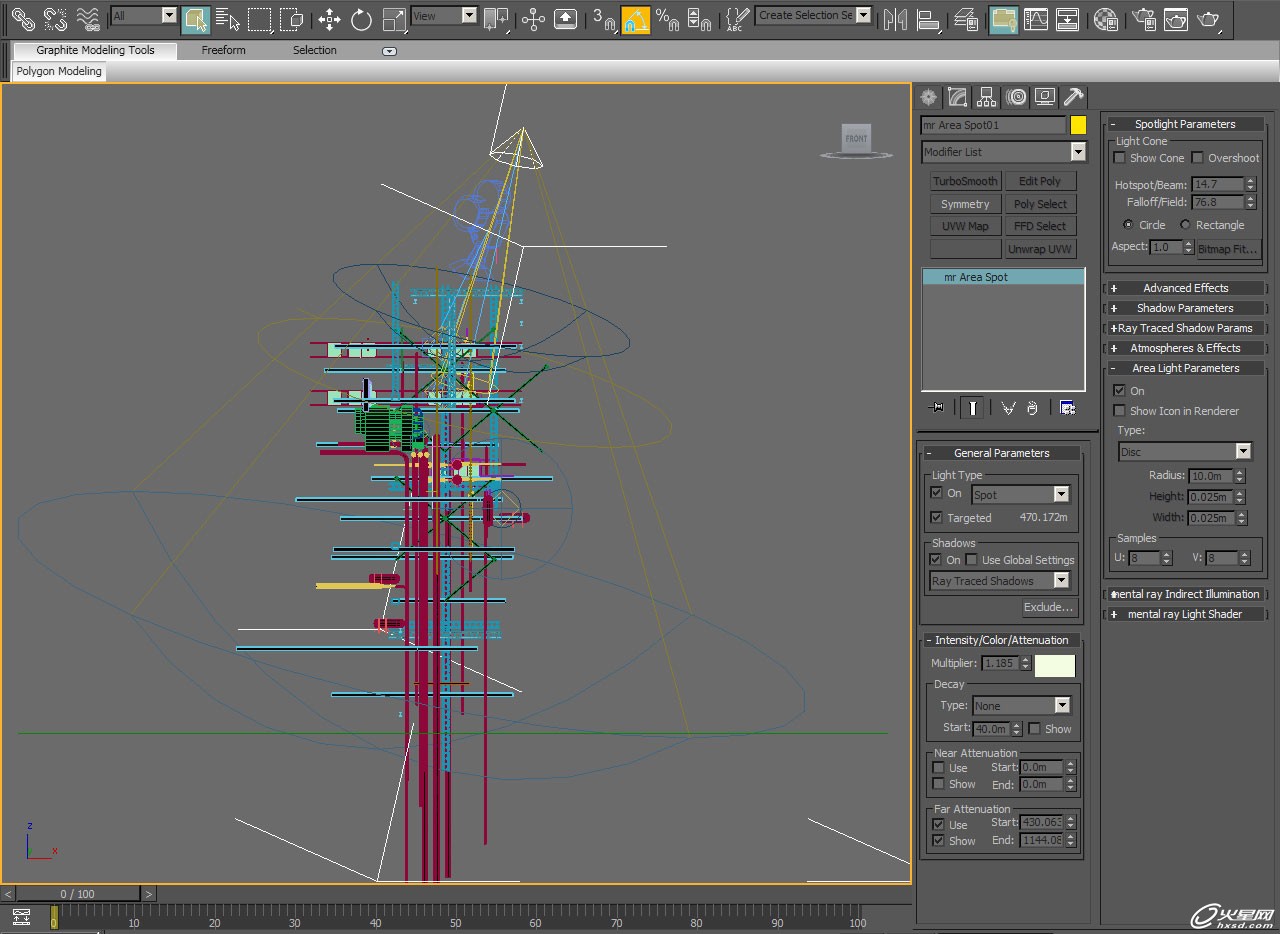
Task: Switch to the Freeform ribbon tab
Action: pyautogui.click(x=223, y=50)
